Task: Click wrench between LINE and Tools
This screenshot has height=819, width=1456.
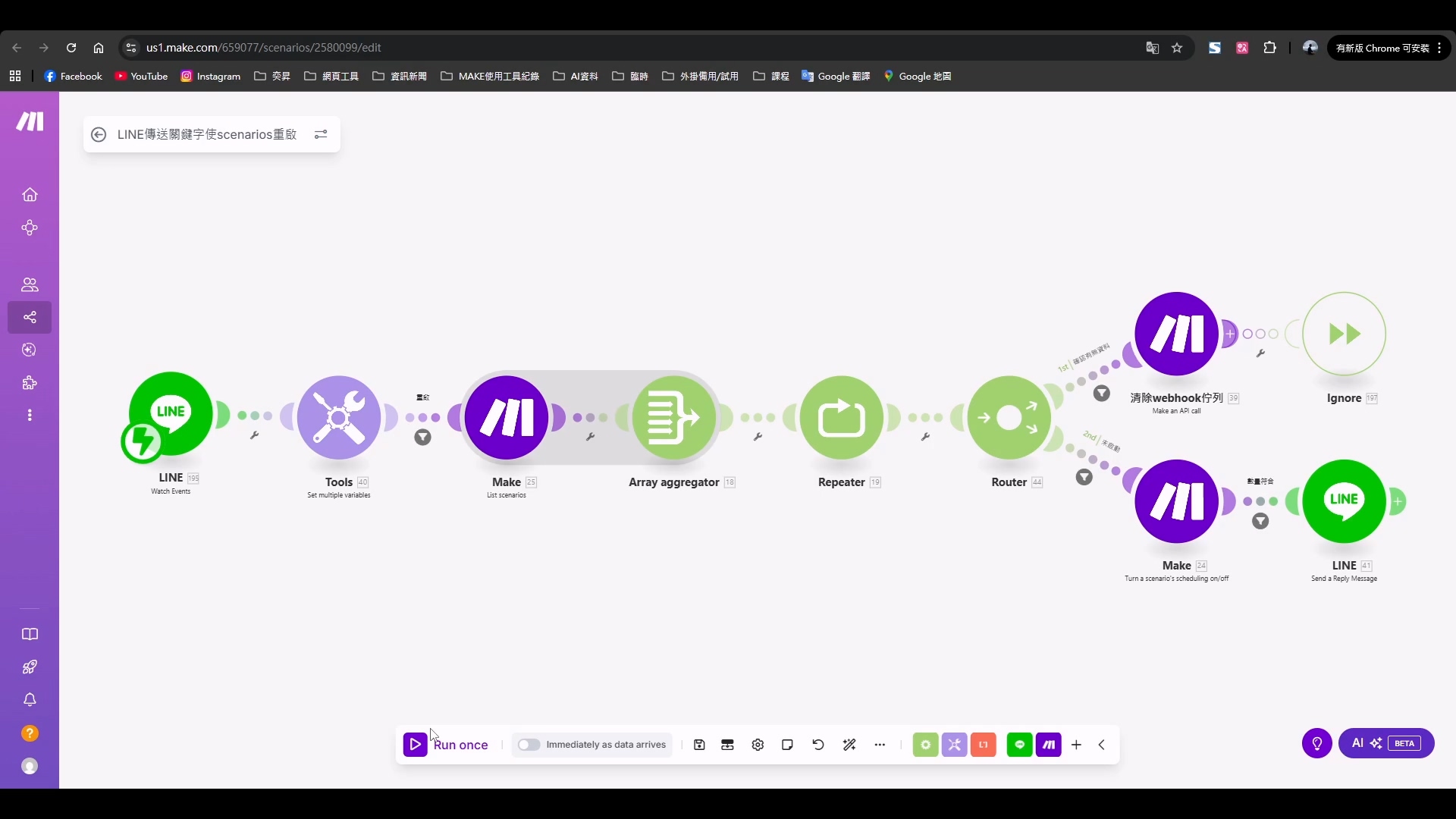Action: [255, 435]
